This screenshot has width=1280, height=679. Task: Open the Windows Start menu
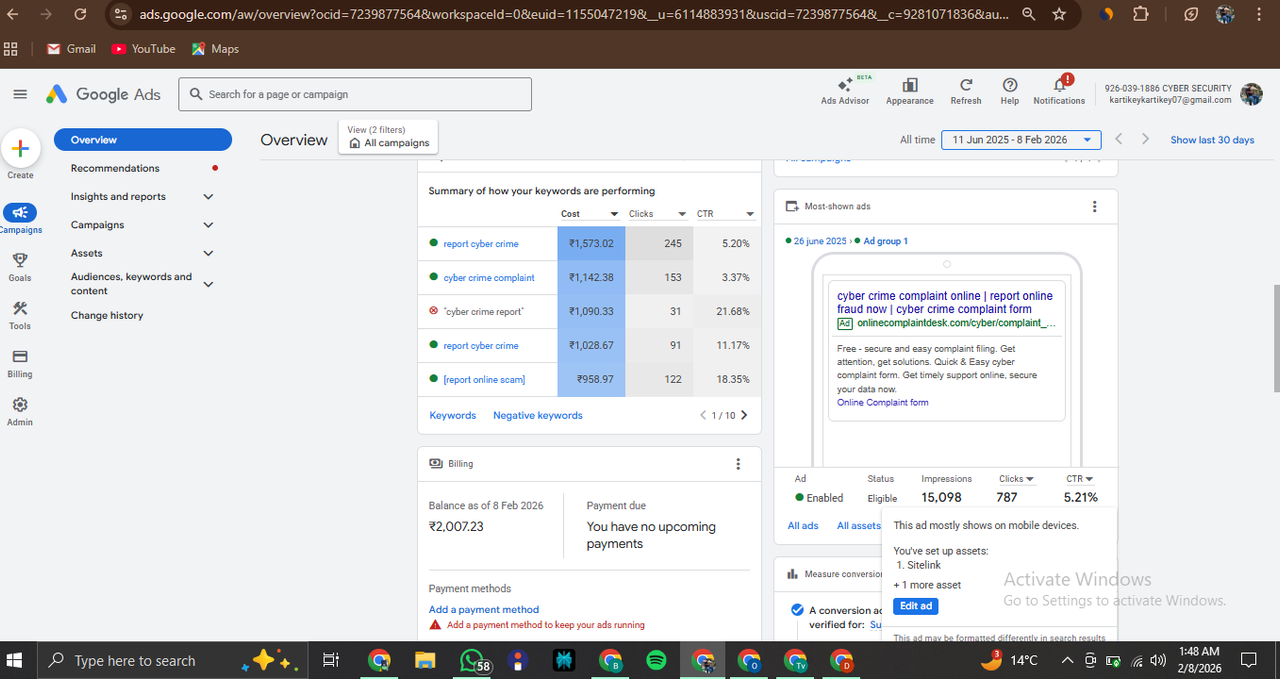(x=16, y=661)
